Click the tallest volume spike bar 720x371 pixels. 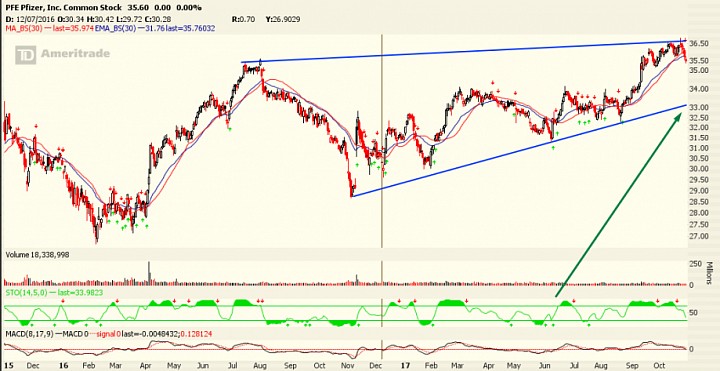tap(149, 273)
